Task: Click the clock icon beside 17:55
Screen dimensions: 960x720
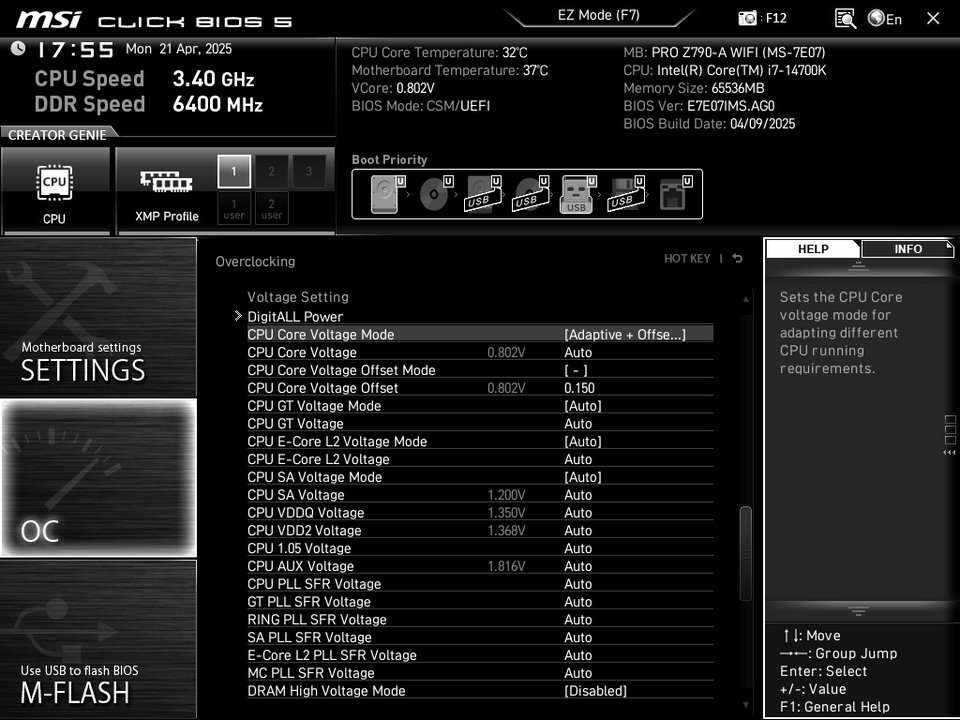Action: (x=18, y=48)
